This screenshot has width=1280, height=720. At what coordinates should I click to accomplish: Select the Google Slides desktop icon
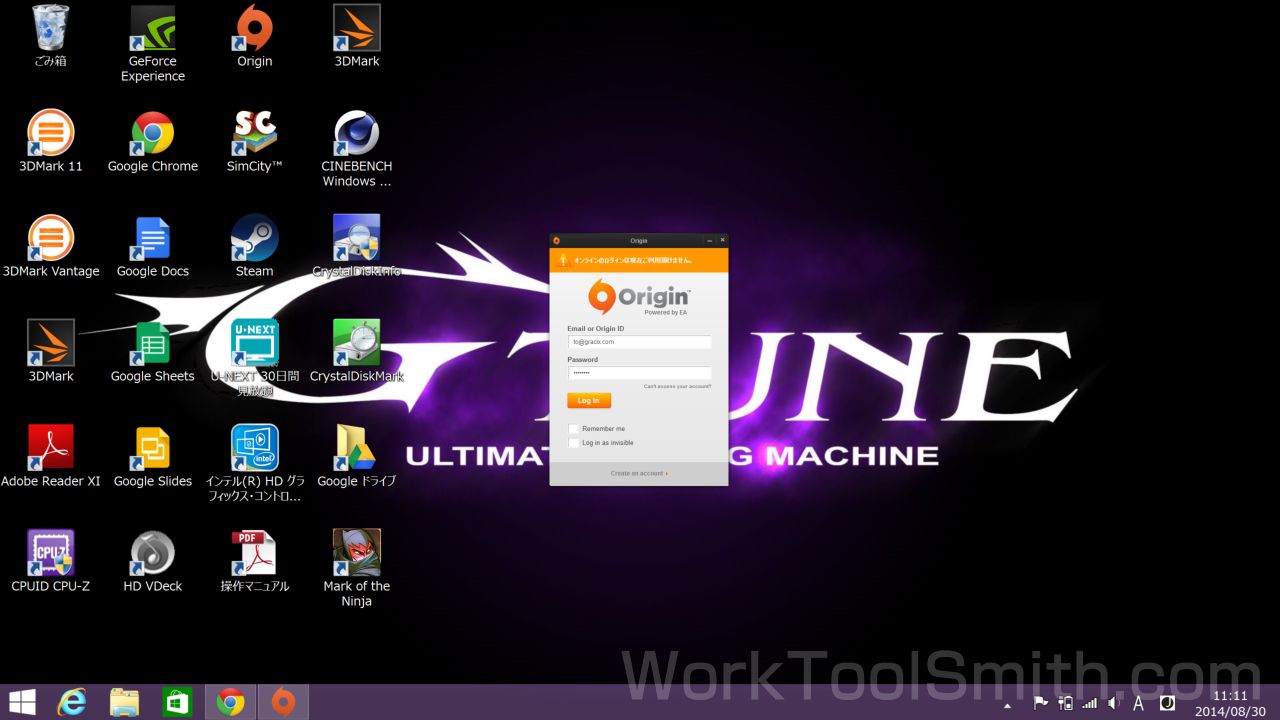153,456
